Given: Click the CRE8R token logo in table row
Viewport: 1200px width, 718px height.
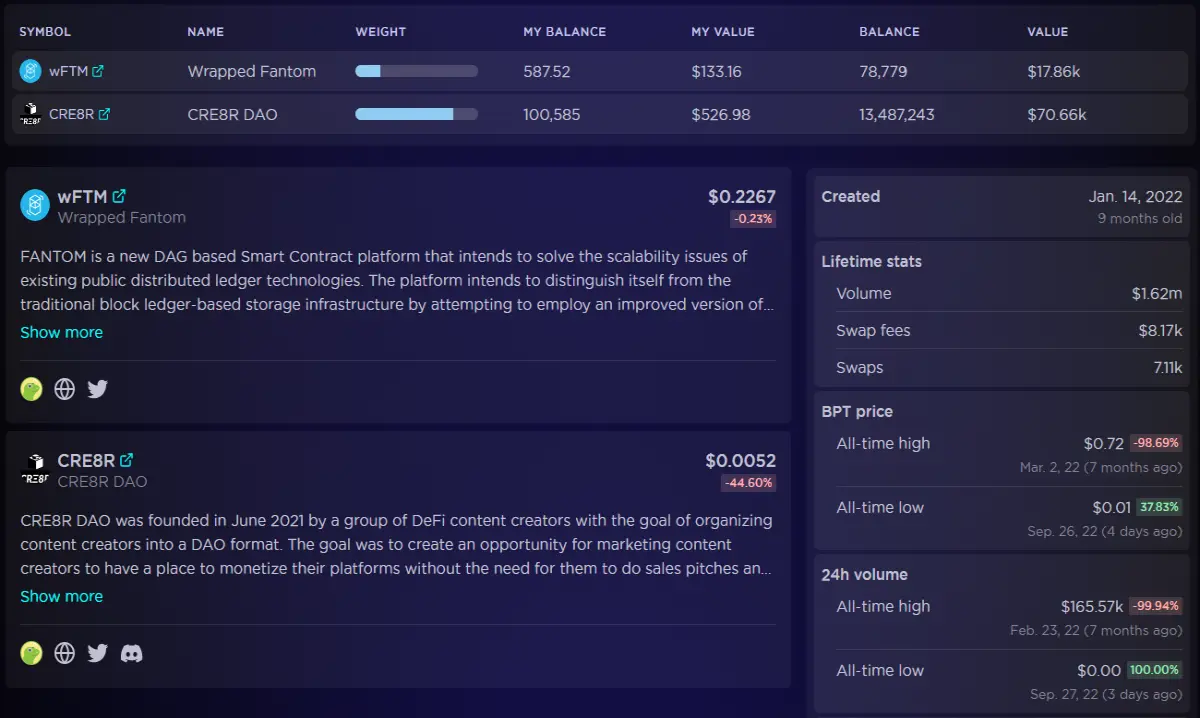Looking at the screenshot, I should tap(31, 114).
